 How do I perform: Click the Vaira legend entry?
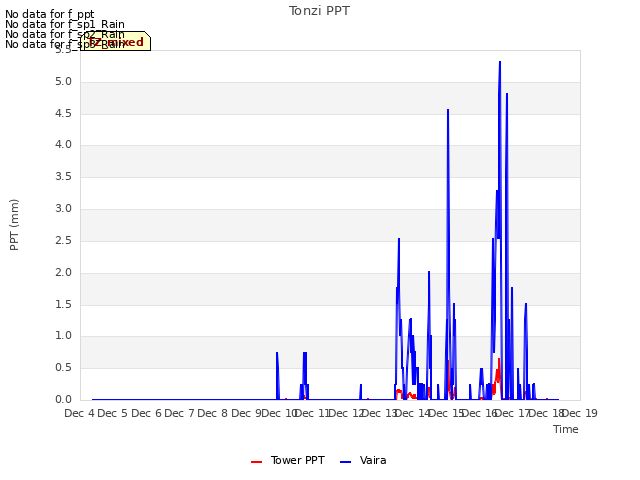(x=363, y=460)
